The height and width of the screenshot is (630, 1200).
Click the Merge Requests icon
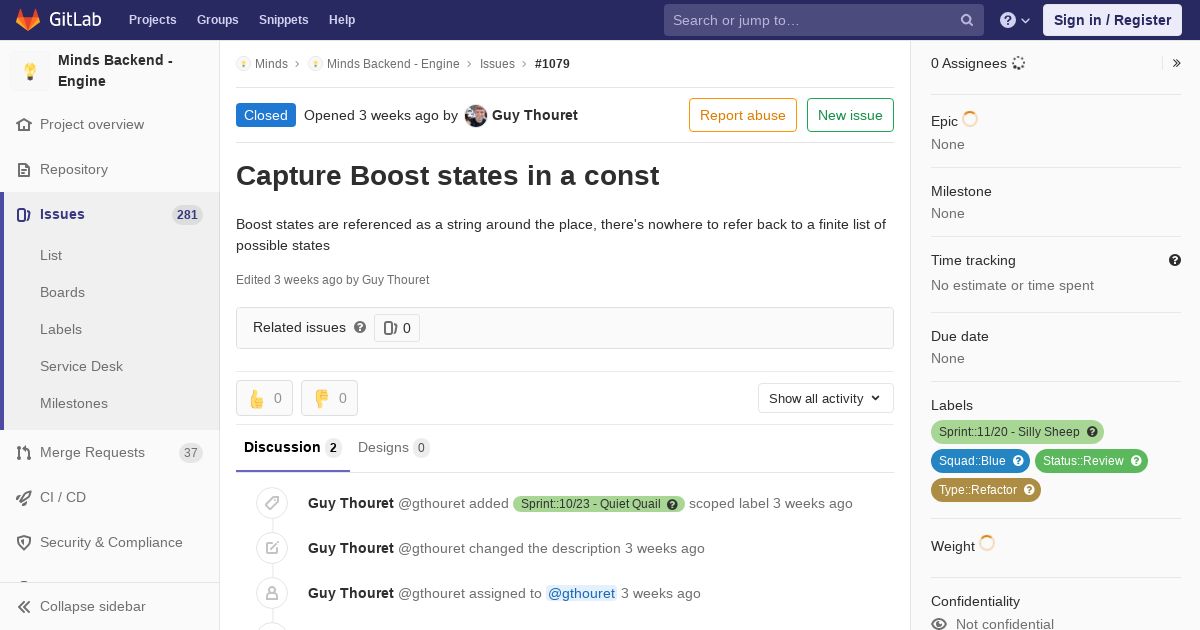[x=24, y=453]
